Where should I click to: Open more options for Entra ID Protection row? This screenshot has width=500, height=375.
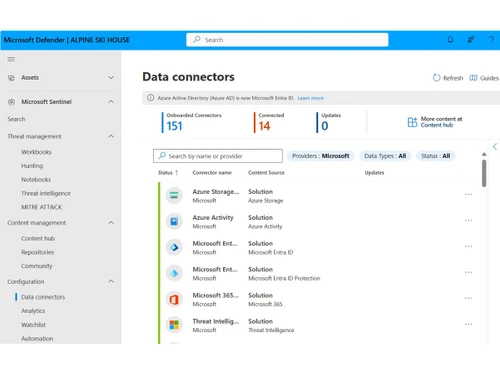click(468, 272)
